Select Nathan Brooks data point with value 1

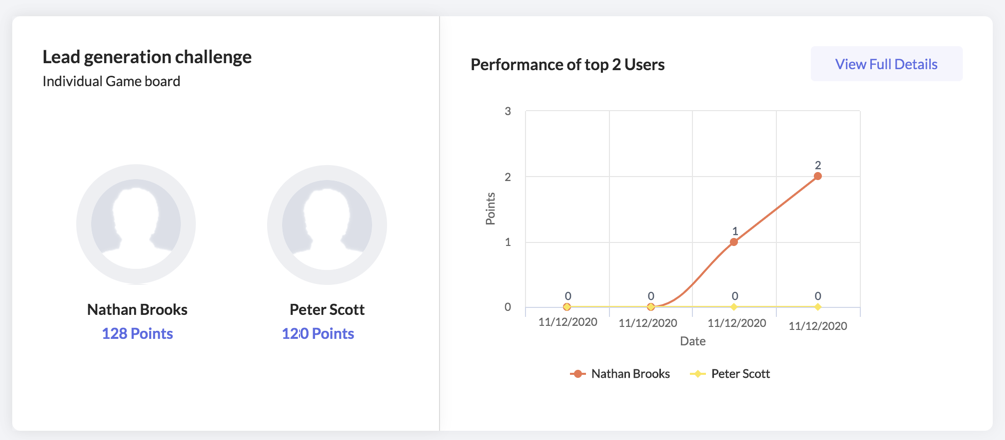point(734,241)
